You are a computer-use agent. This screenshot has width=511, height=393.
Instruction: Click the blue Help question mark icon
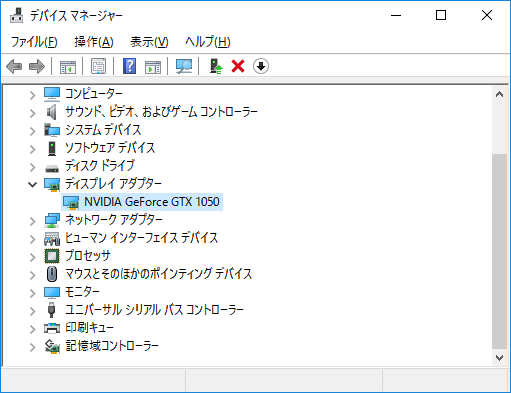coord(129,66)
